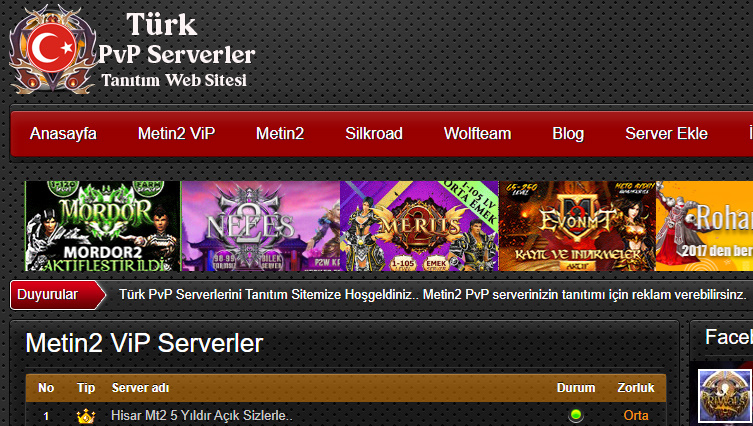Open the Wolfteam section
Screen dimensions: 753x426
(x=477, y=134)
